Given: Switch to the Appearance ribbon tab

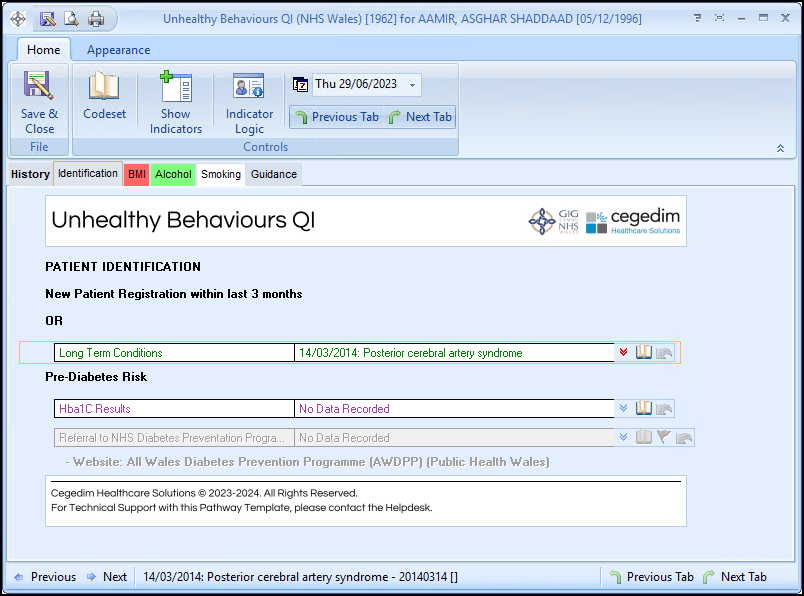Looking at the screenshot, I should click(x=118, y=50).
